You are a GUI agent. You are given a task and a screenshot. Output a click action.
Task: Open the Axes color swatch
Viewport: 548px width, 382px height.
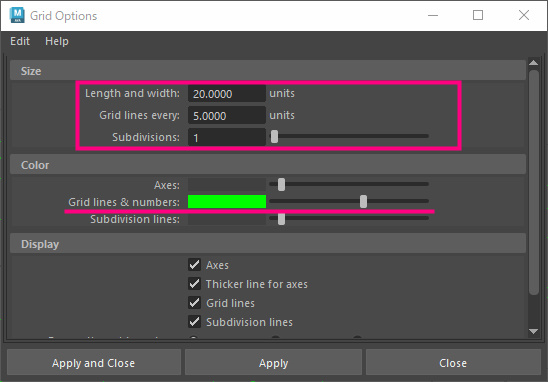[227, 185]
